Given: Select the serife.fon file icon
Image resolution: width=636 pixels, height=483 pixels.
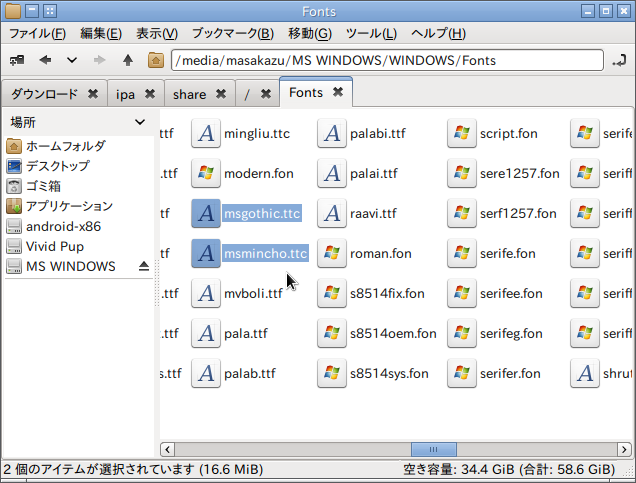Looking at the screenshot, I should [x=462, y=253].
